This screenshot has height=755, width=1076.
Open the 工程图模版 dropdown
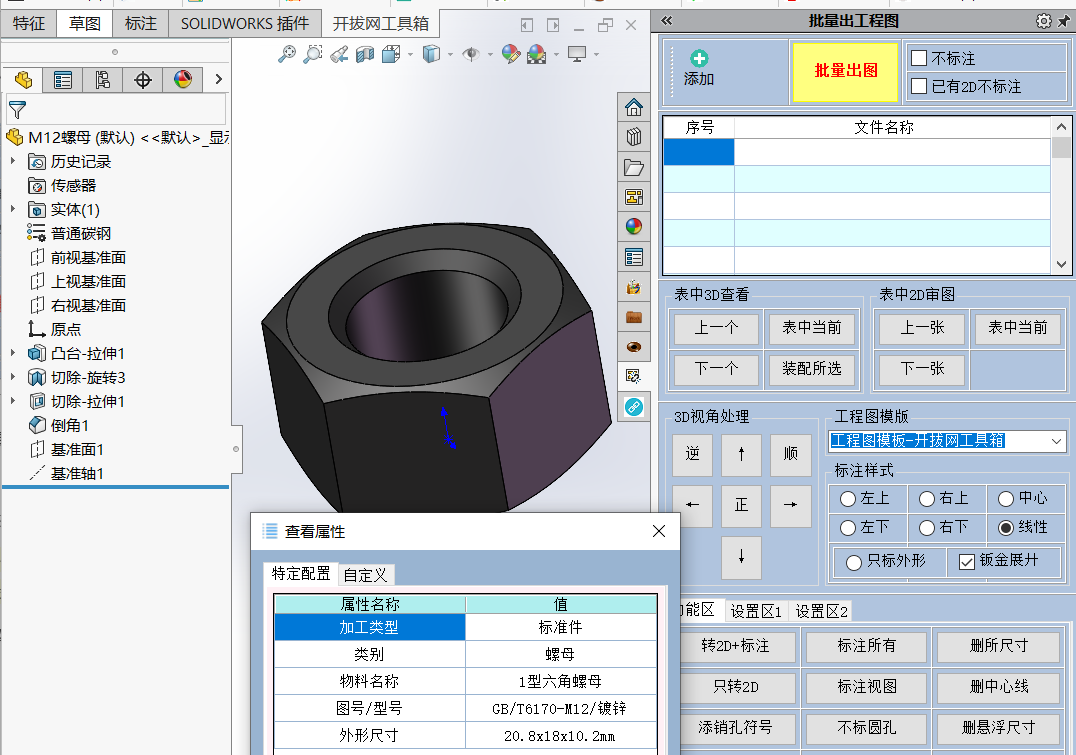point(1057,441)
